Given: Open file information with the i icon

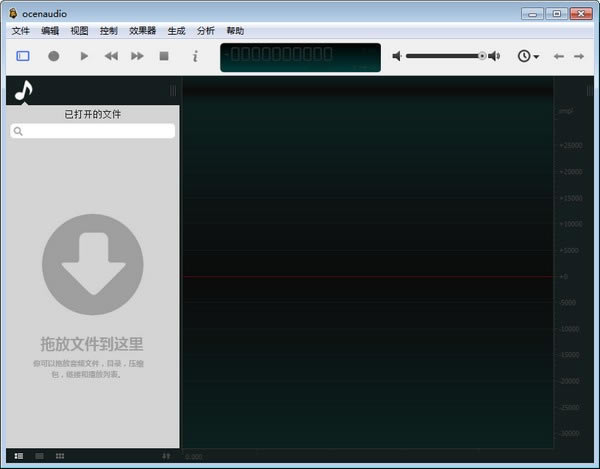Looking at the screenshot, I should pos(195,57).
